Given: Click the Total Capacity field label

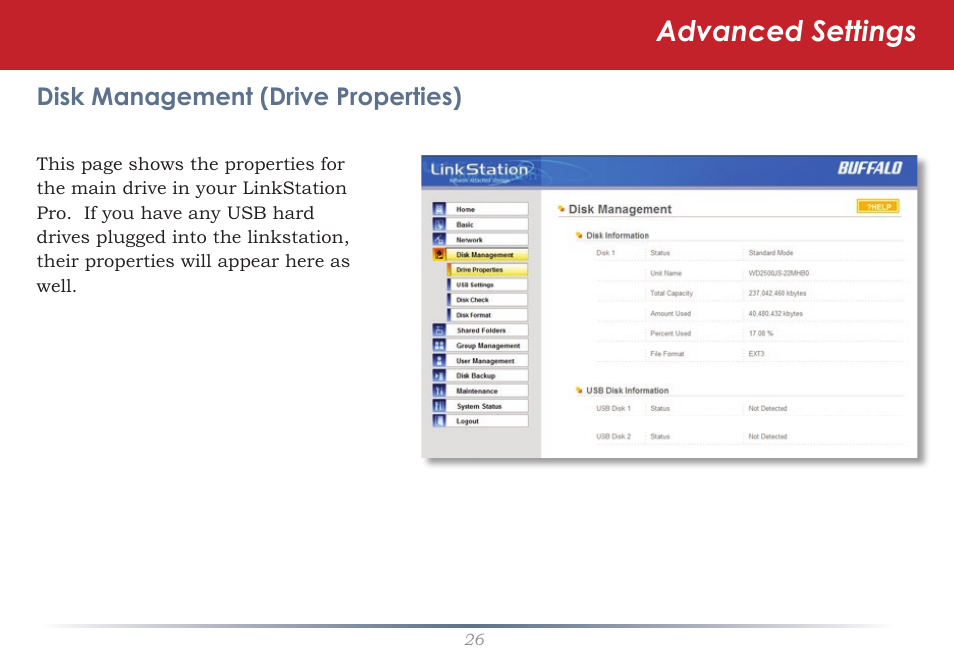Looking at the screenshot, I should 671,293.
